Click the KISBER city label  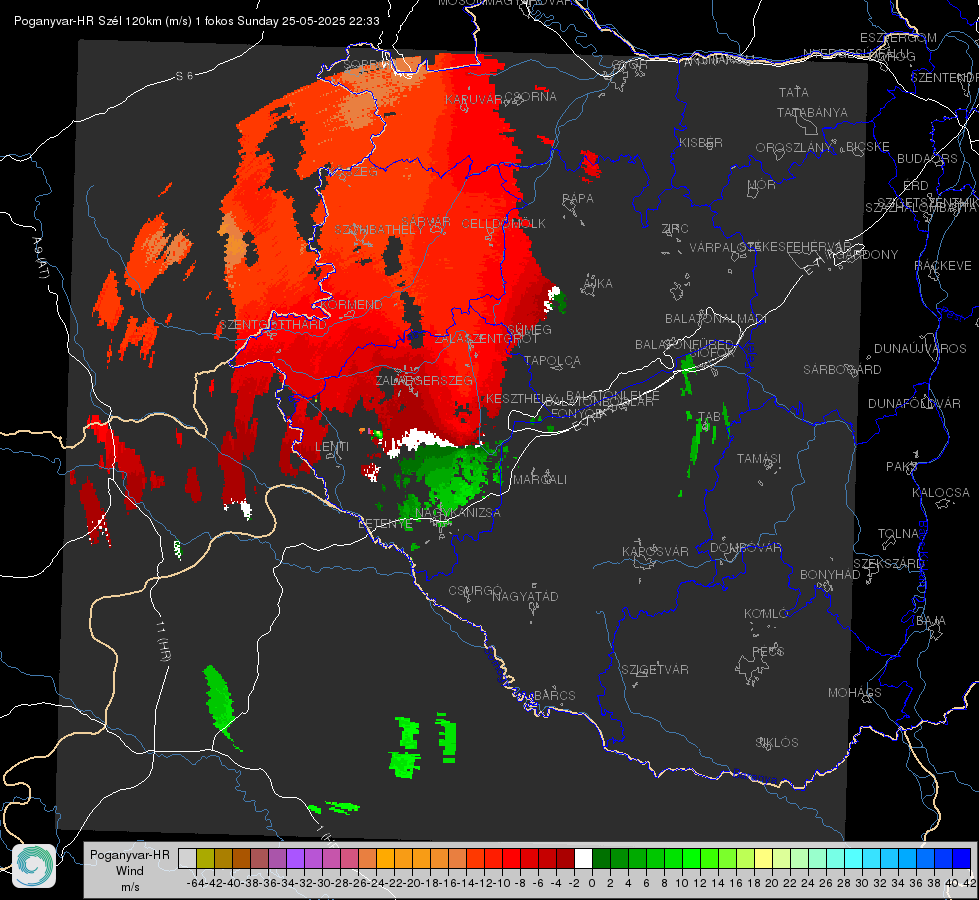(x=701, y=142)
